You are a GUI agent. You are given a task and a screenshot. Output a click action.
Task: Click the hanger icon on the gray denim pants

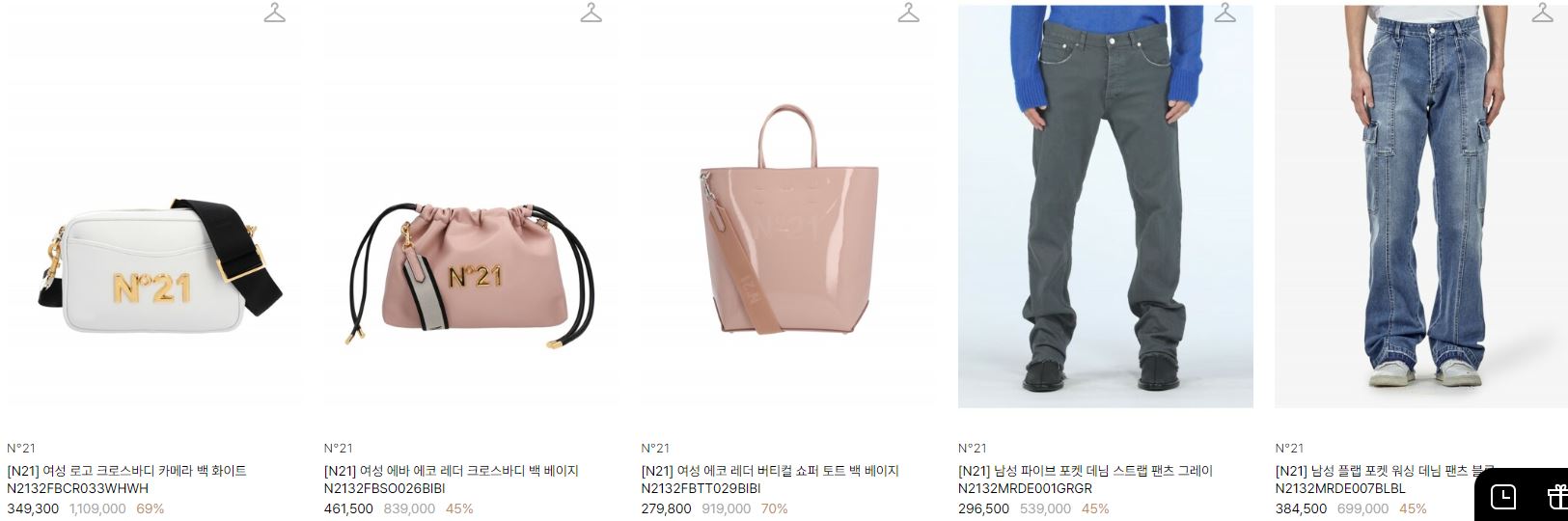coord(1225,13)
